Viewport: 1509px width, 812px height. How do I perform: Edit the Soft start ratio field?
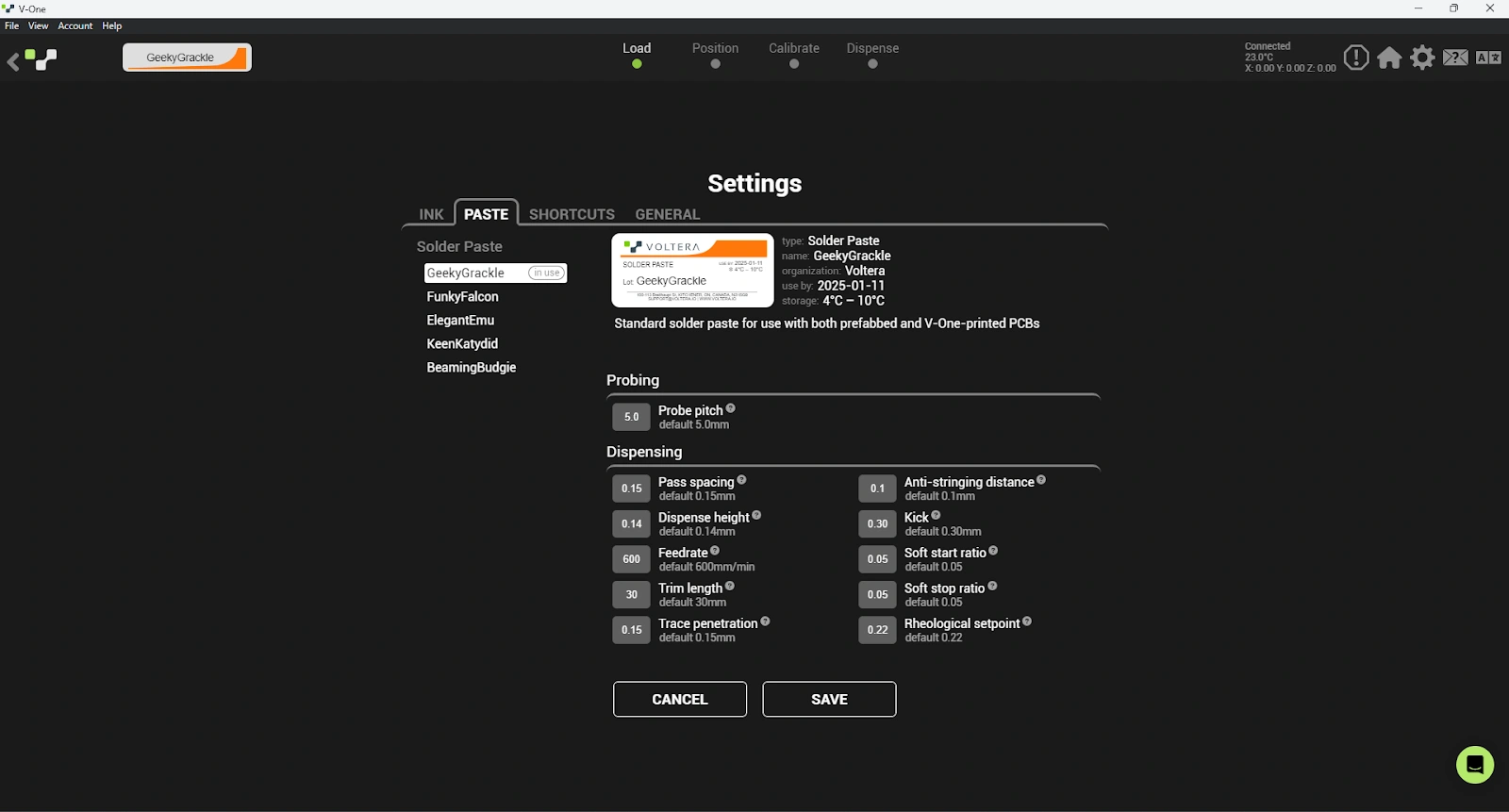(x=877, y=559)
